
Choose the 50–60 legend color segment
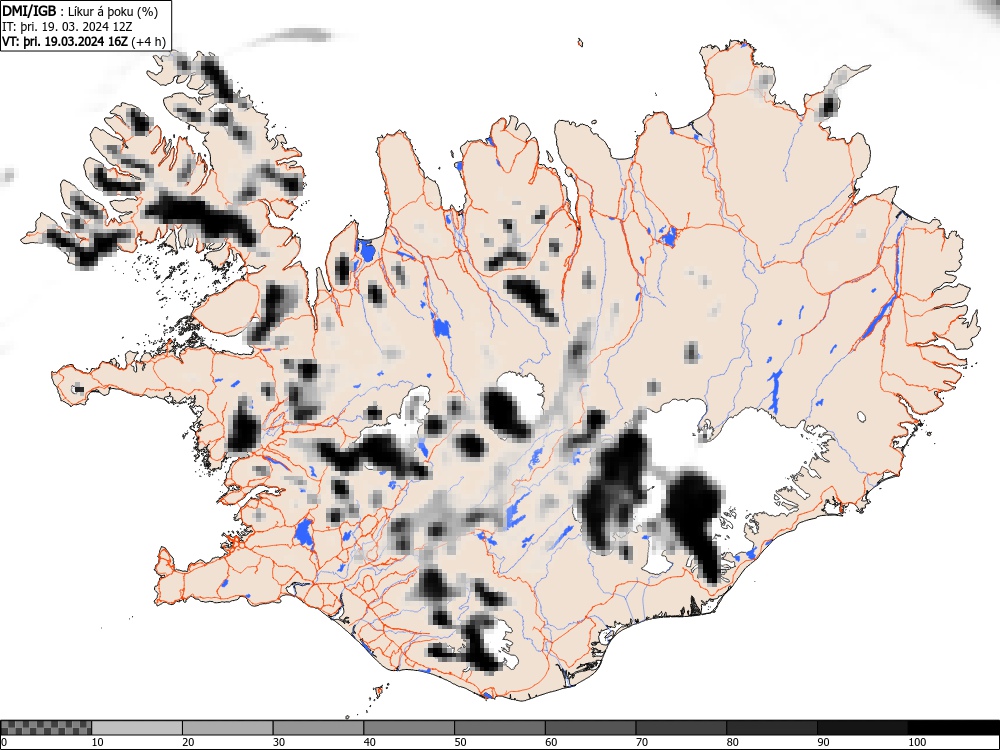click(x=500, y=728)
